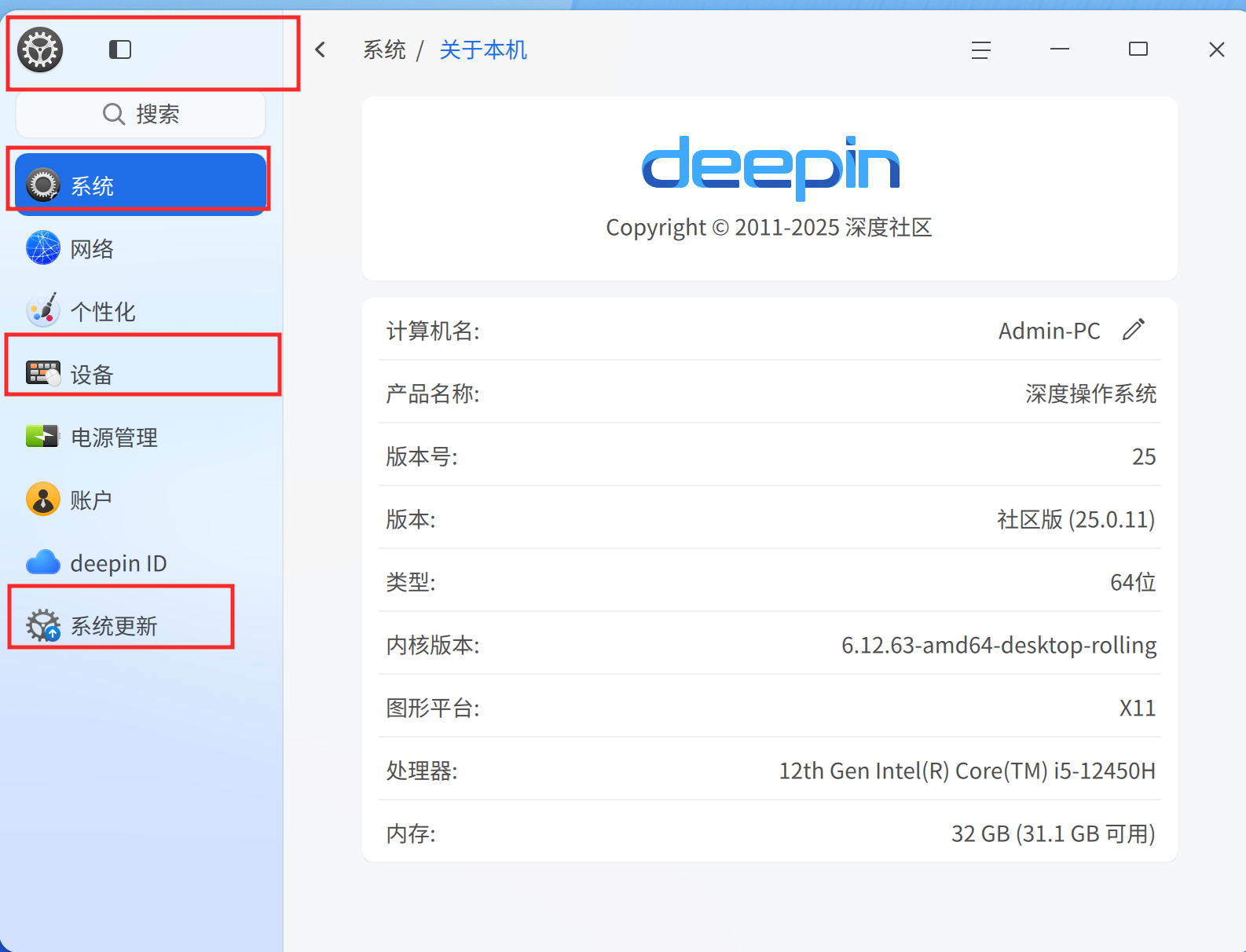Toggle the sidebar panel icon
The image size is (1246, 952).
click(x=120, y=49)
